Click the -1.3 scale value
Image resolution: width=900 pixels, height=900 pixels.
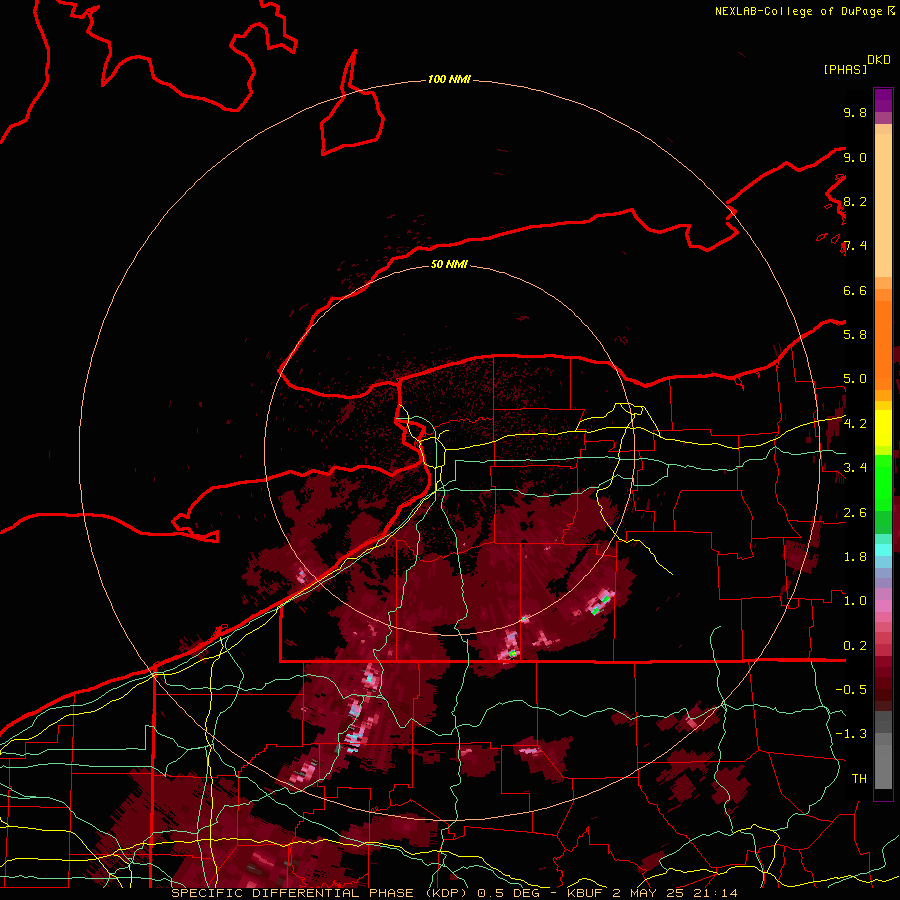tap(851, 734)
